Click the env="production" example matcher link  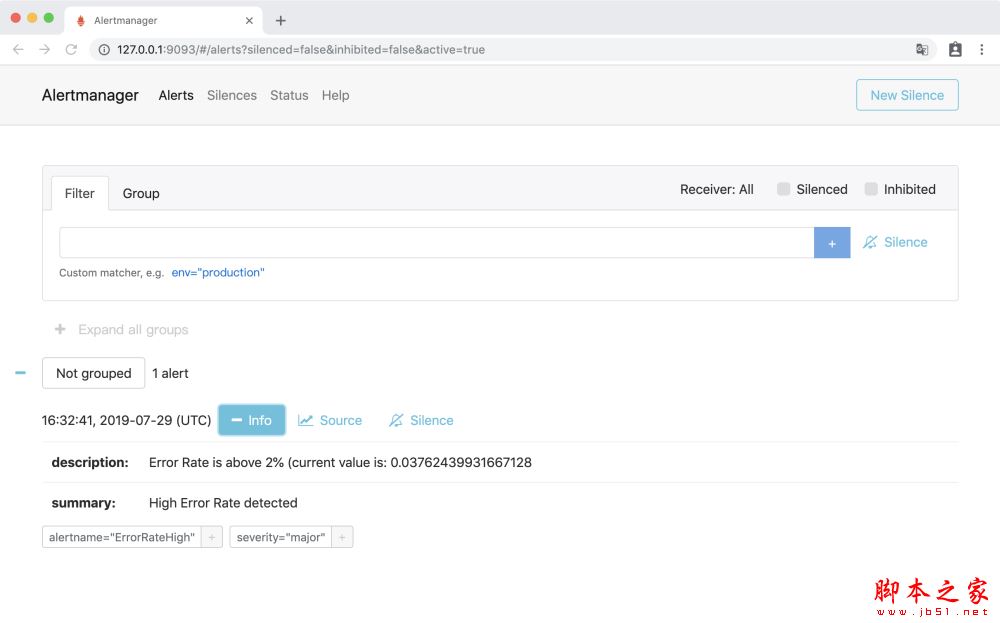(x=218, y=272)
